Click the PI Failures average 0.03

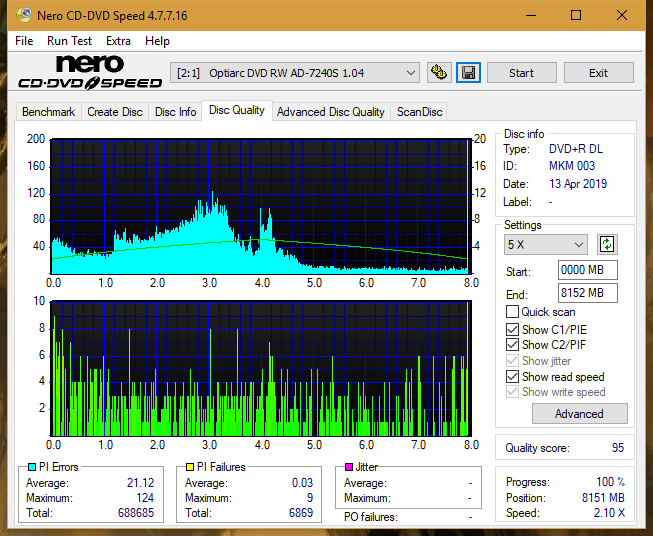(302, 483)
